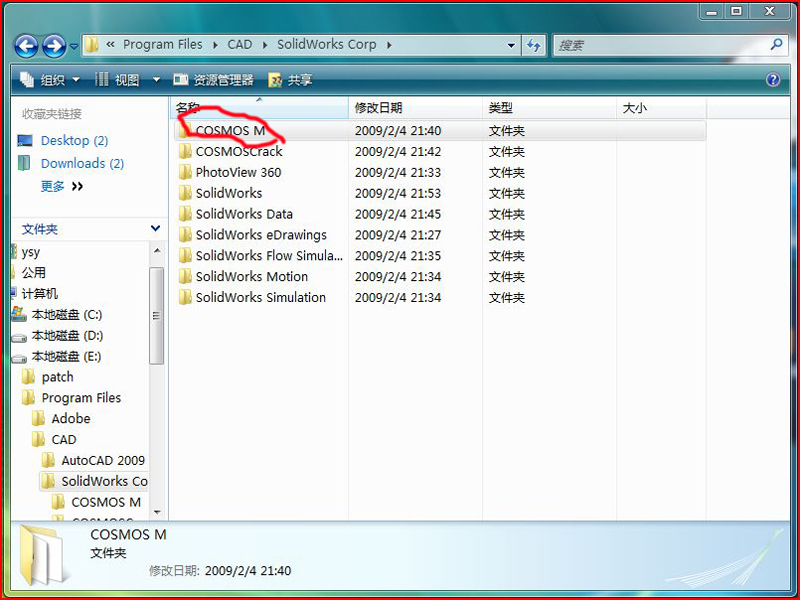Select patch folder in tree
This screenshot has height=600, width=800.
58,377
